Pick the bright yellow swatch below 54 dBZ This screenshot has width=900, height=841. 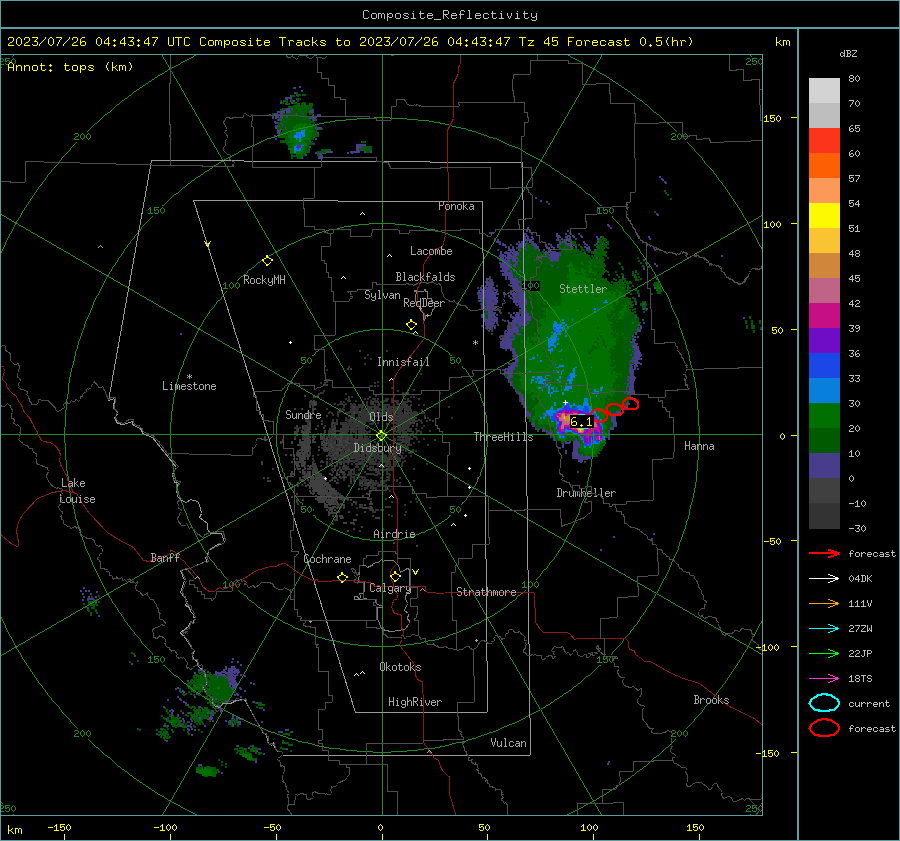[x=824, y=216]
